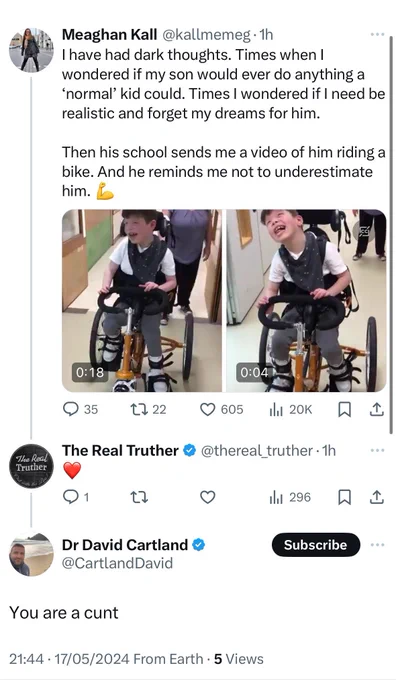Open Meaghan Kall's profile picture
This screenshot has height=680, width=396.
click(31, 50)
